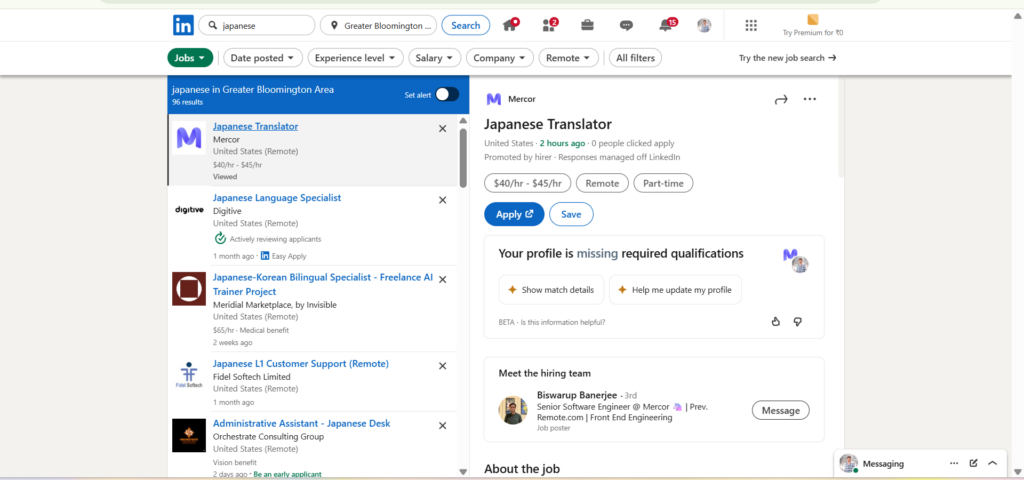Expand the Experience level filter
1024x480 pixels.
tap(355, 58)
